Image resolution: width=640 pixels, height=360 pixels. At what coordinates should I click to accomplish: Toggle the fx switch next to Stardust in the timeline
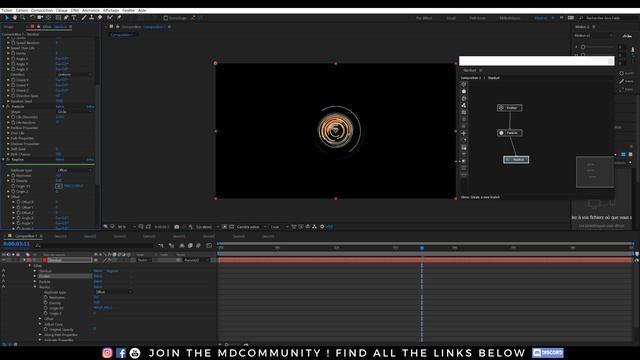[x=4, y=271]
